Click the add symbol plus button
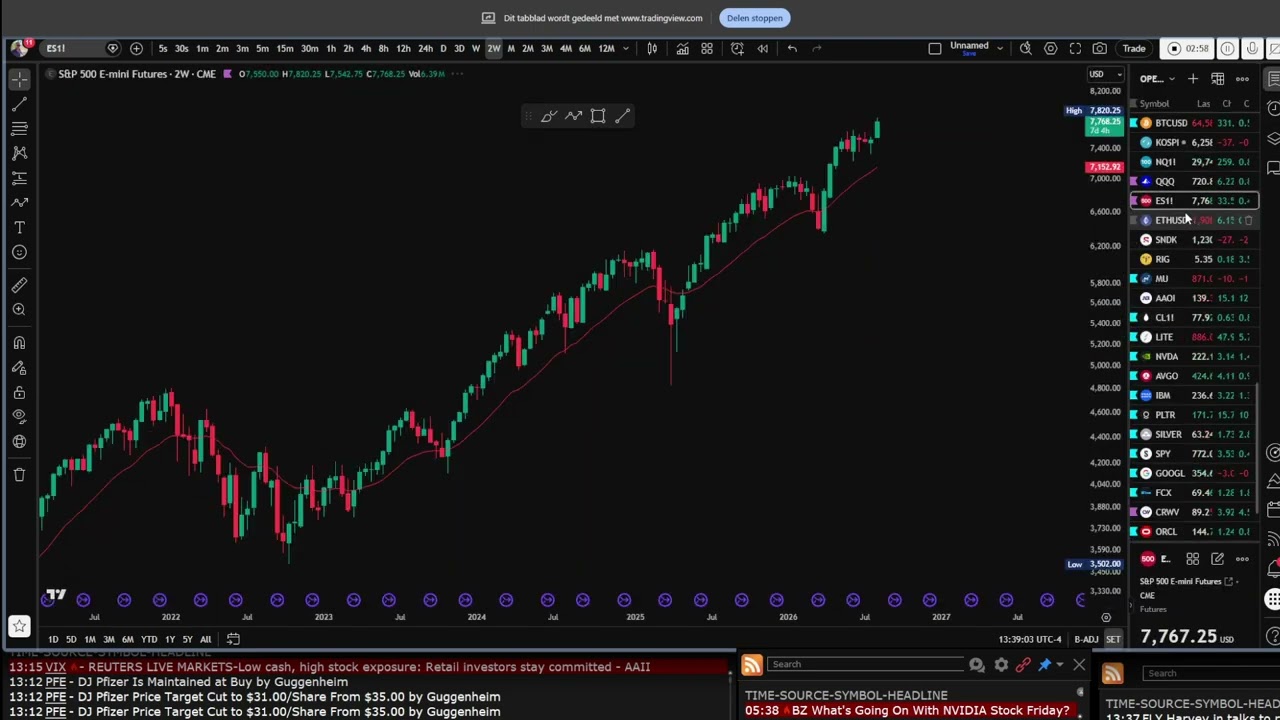This screenshot has width=1280, height=720. tap(136, 48)
